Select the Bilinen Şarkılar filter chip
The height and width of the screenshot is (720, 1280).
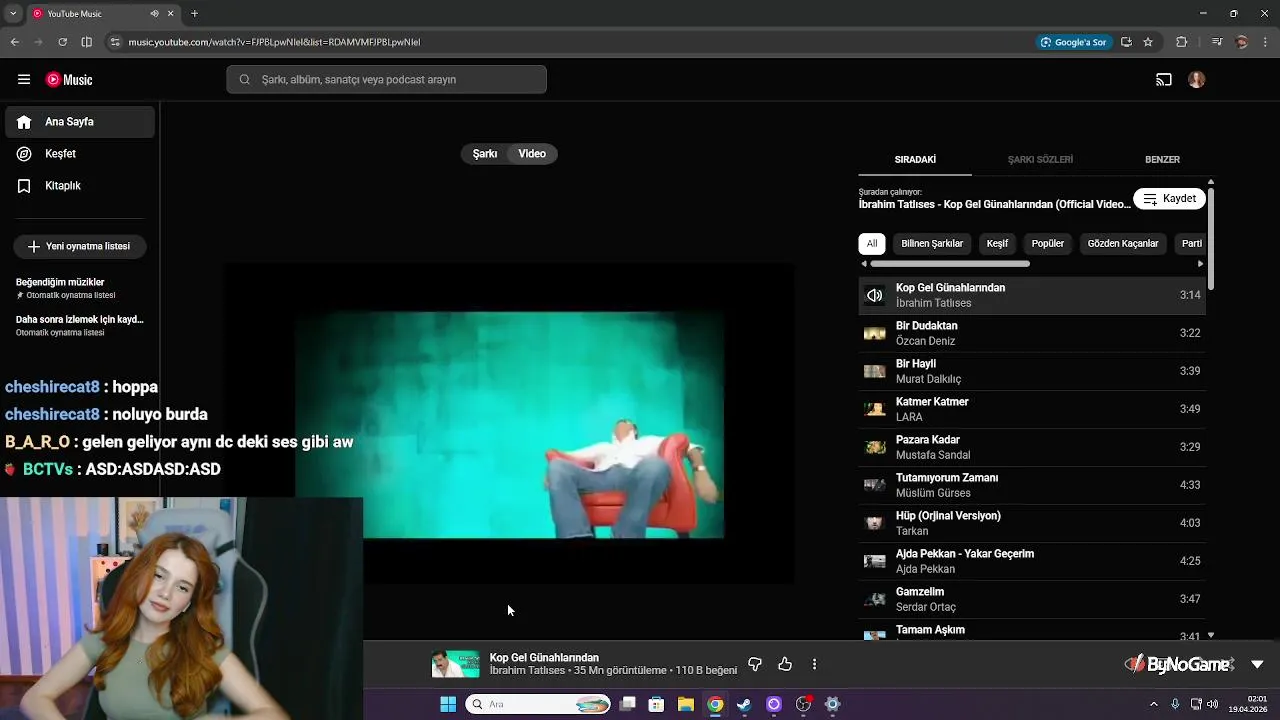(932, 243)
